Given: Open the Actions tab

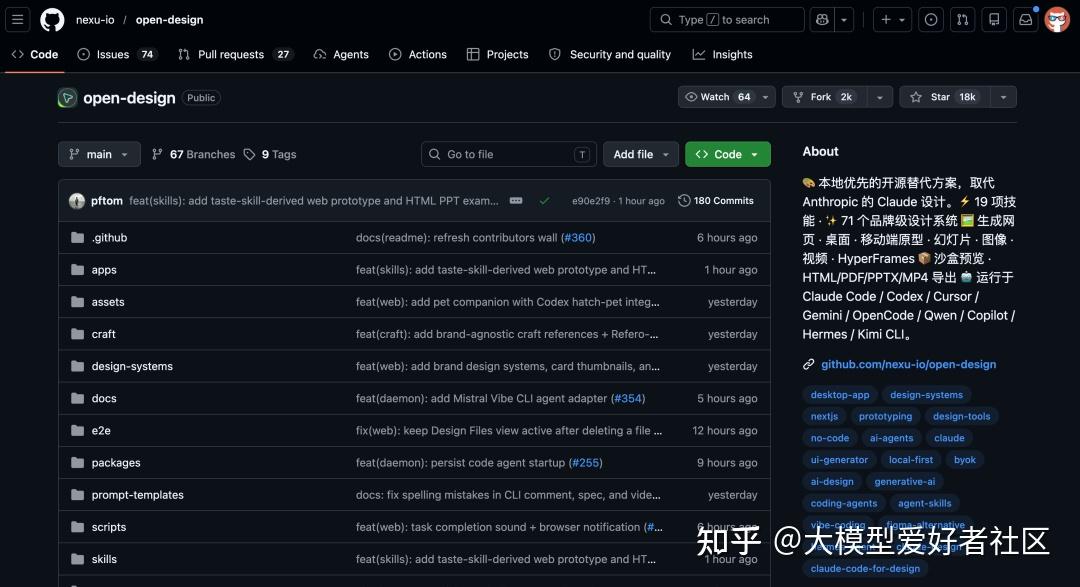Looking at the screenshot, I should 417,54.
